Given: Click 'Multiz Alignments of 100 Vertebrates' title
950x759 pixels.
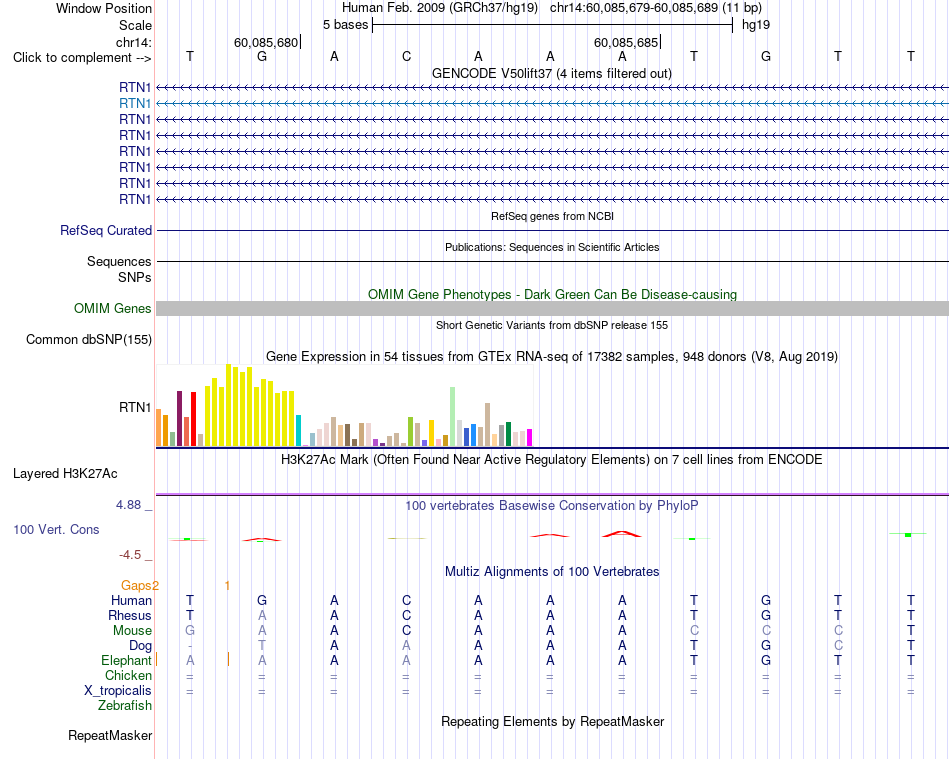Looking at the screenshot, I should click(x=552, y=571).
